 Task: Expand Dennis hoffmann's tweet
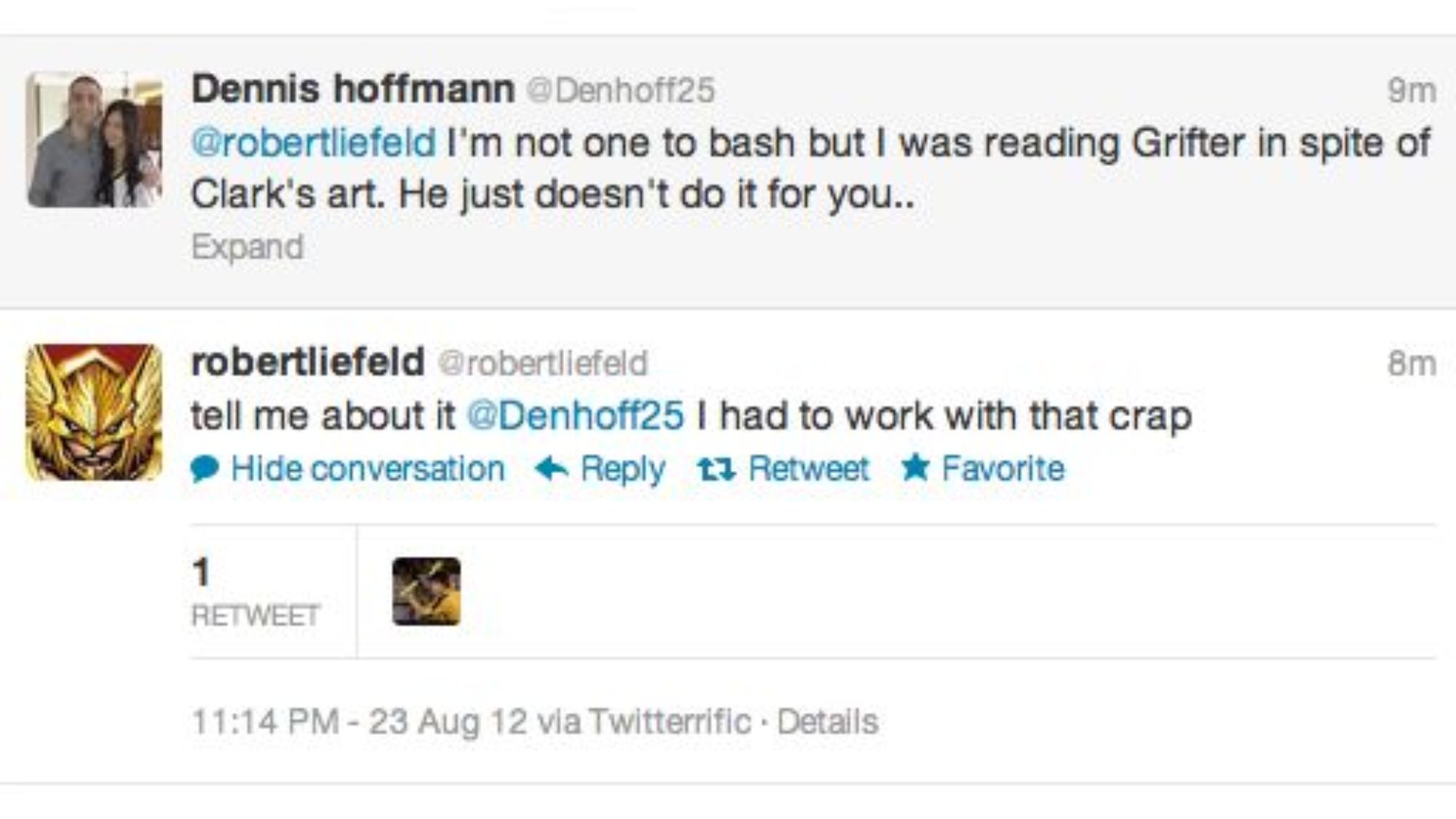[x=248, y=248]
